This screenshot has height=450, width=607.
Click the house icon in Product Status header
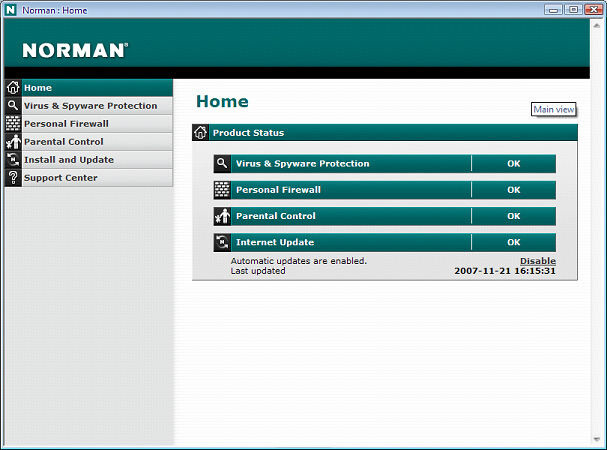tap(201, 132)
